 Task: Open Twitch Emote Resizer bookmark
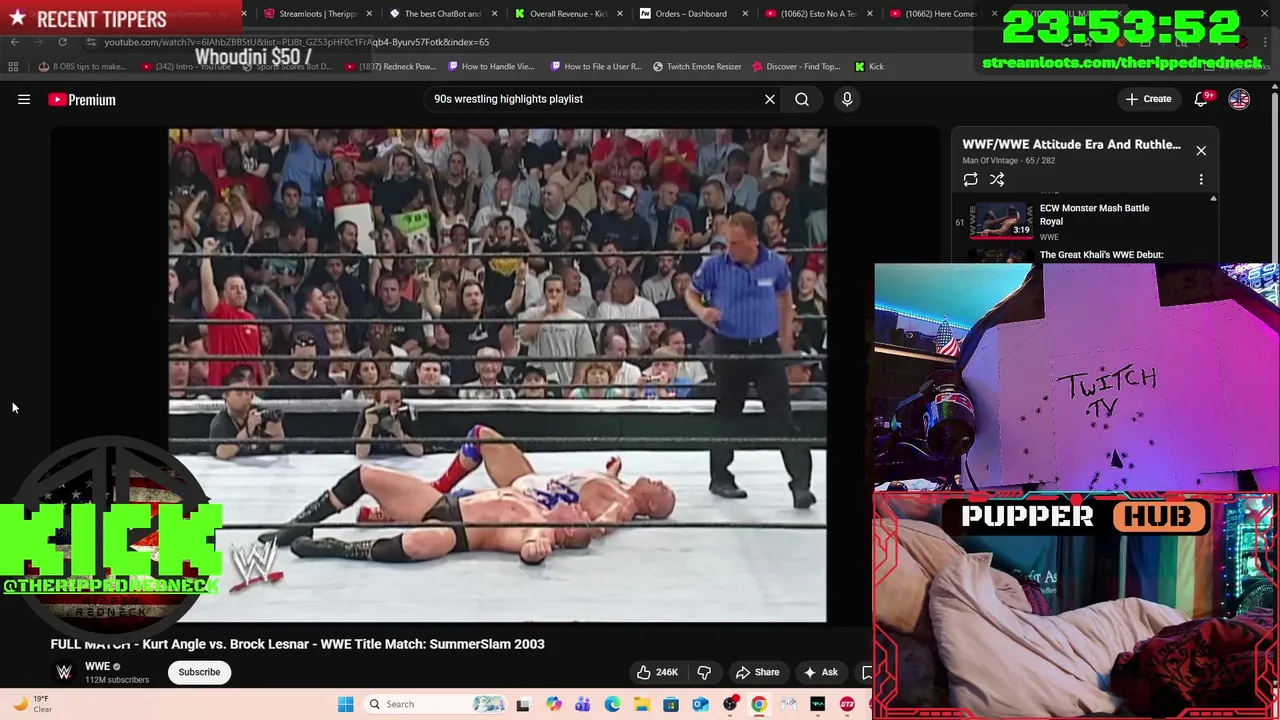click(697, 66)
